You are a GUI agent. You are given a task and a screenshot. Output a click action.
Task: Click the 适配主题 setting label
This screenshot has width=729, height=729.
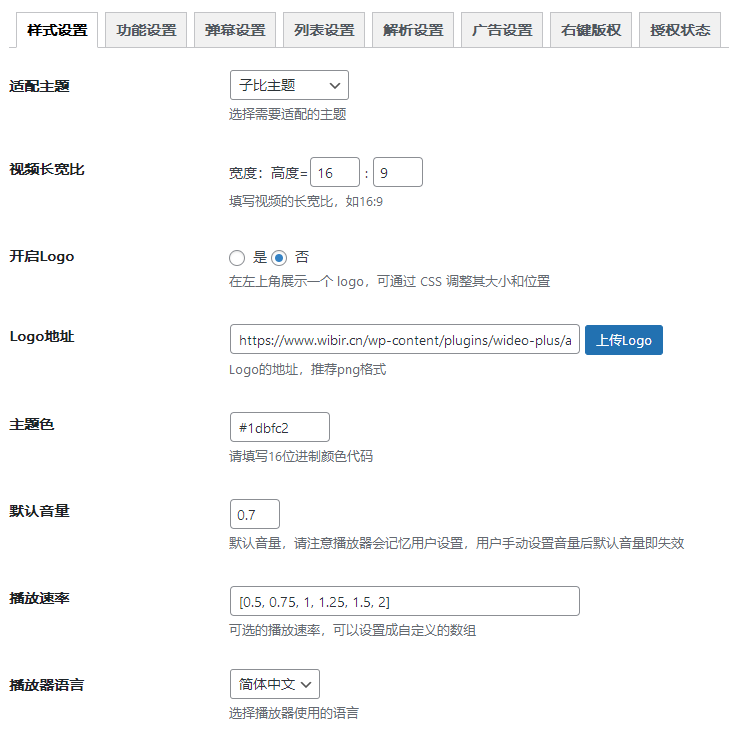point(40,86)
